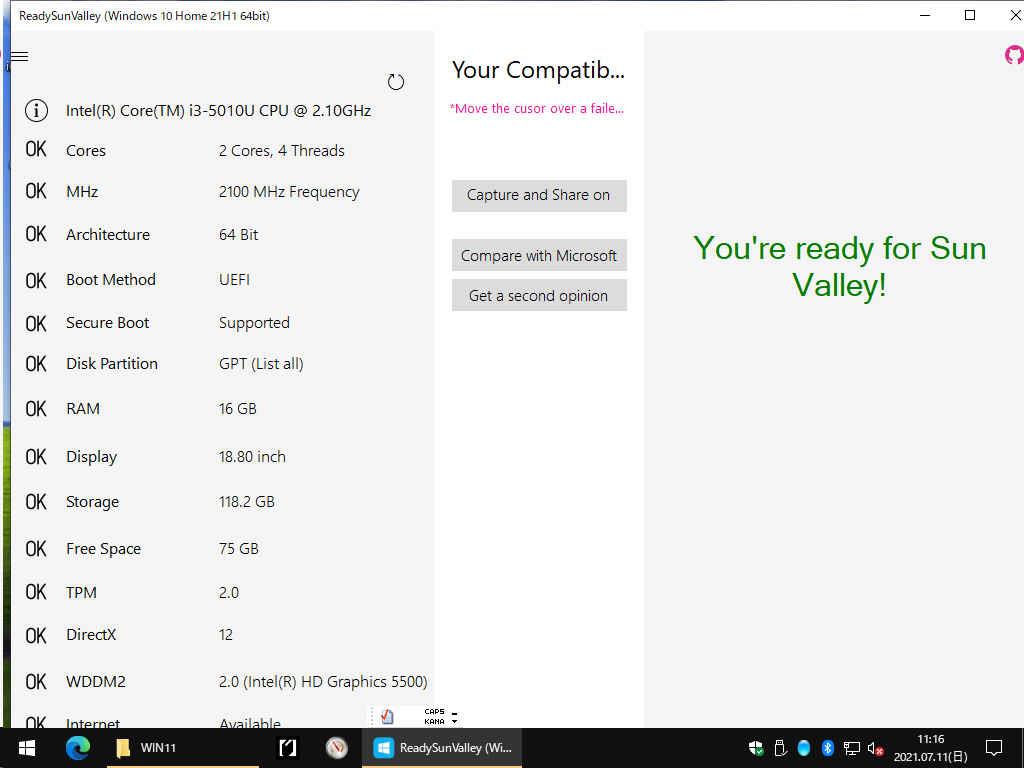Click the OK status beside WDDM2
The width and height of the screenshot is (1024, 768).
pos(36,682)
